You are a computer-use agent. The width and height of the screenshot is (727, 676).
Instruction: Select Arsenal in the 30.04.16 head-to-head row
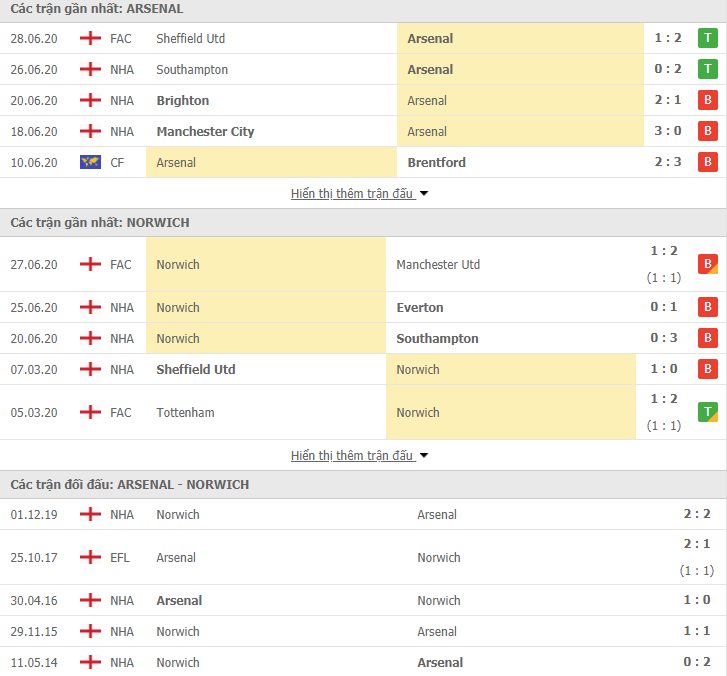179,600
